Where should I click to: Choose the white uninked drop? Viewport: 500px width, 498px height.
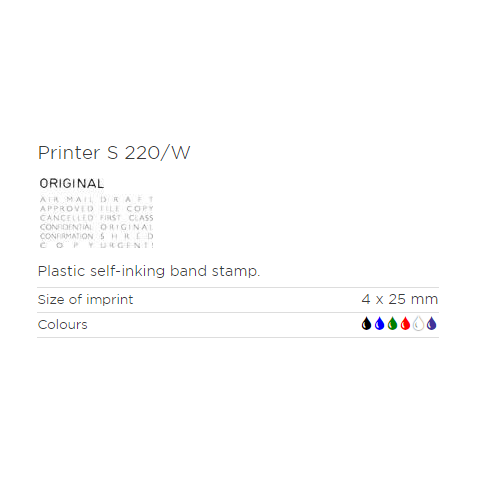[418, 323]
